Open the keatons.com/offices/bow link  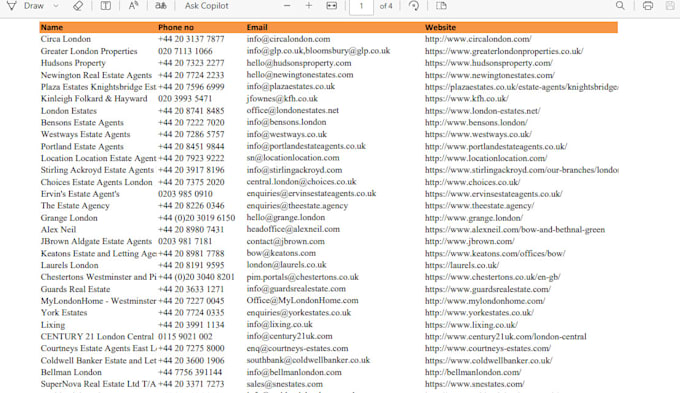[495, 253]
